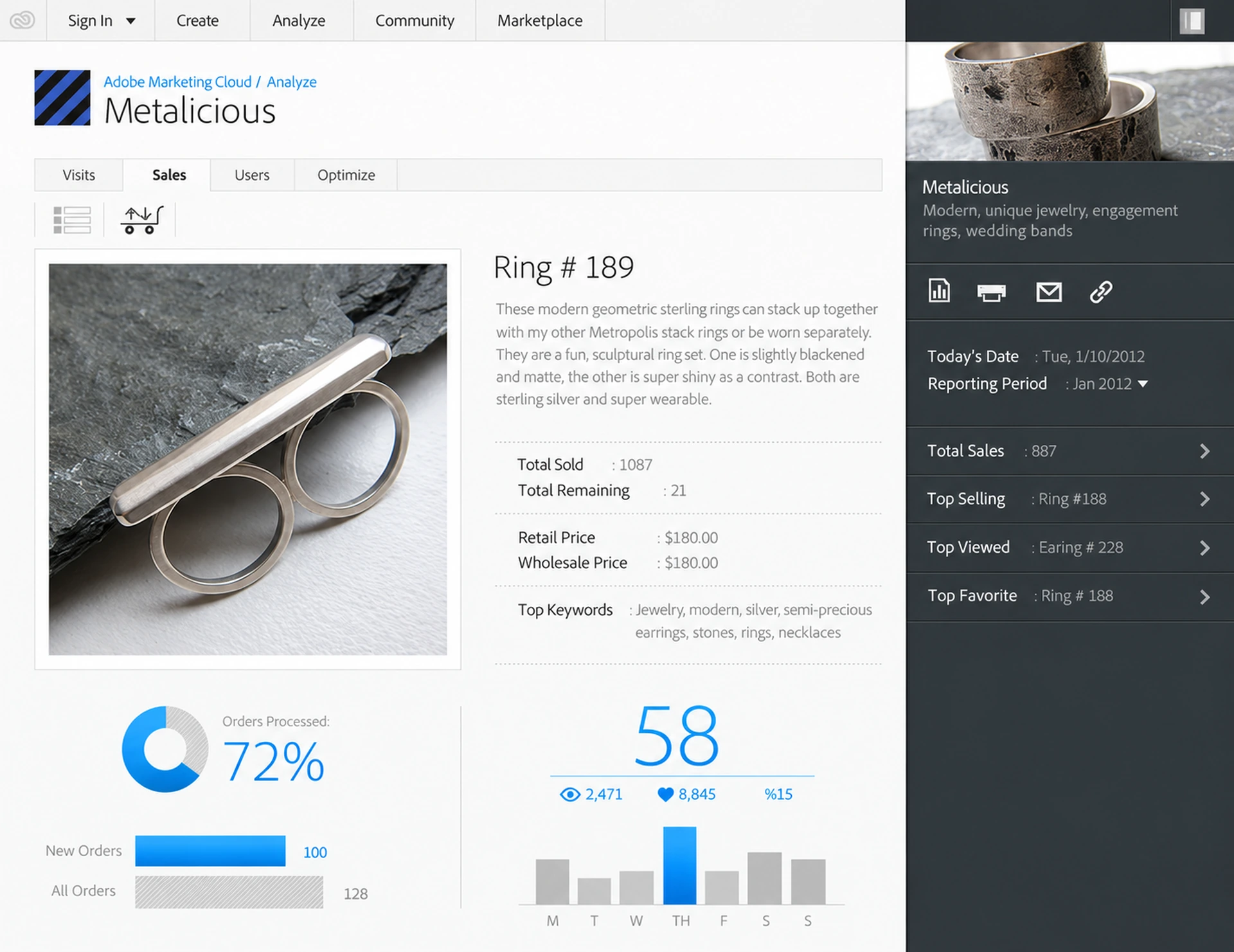1234x952 pixels.
Task: Click the eye views icon beside 2,471
Action: click(x=569, y=795)
